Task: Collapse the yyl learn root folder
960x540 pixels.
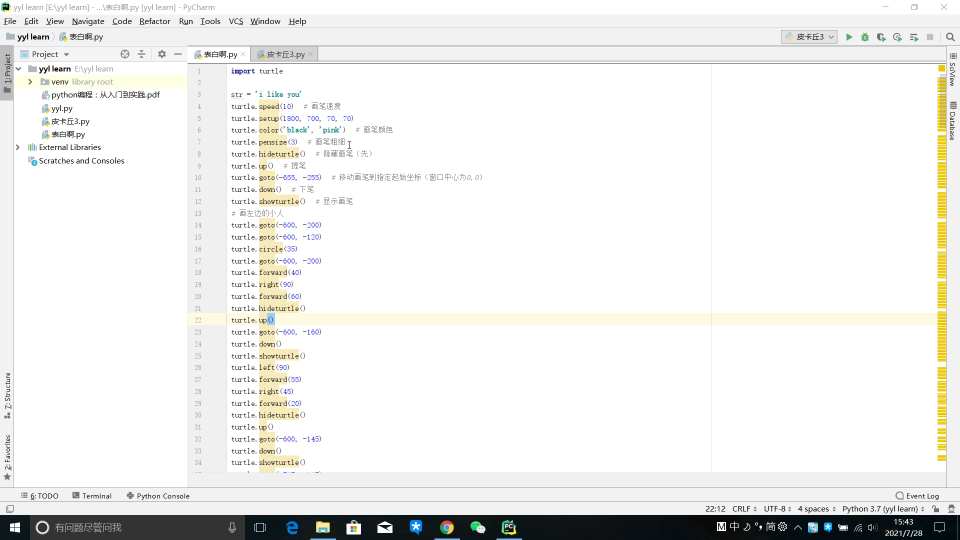Action: click(x=19, y=69)
